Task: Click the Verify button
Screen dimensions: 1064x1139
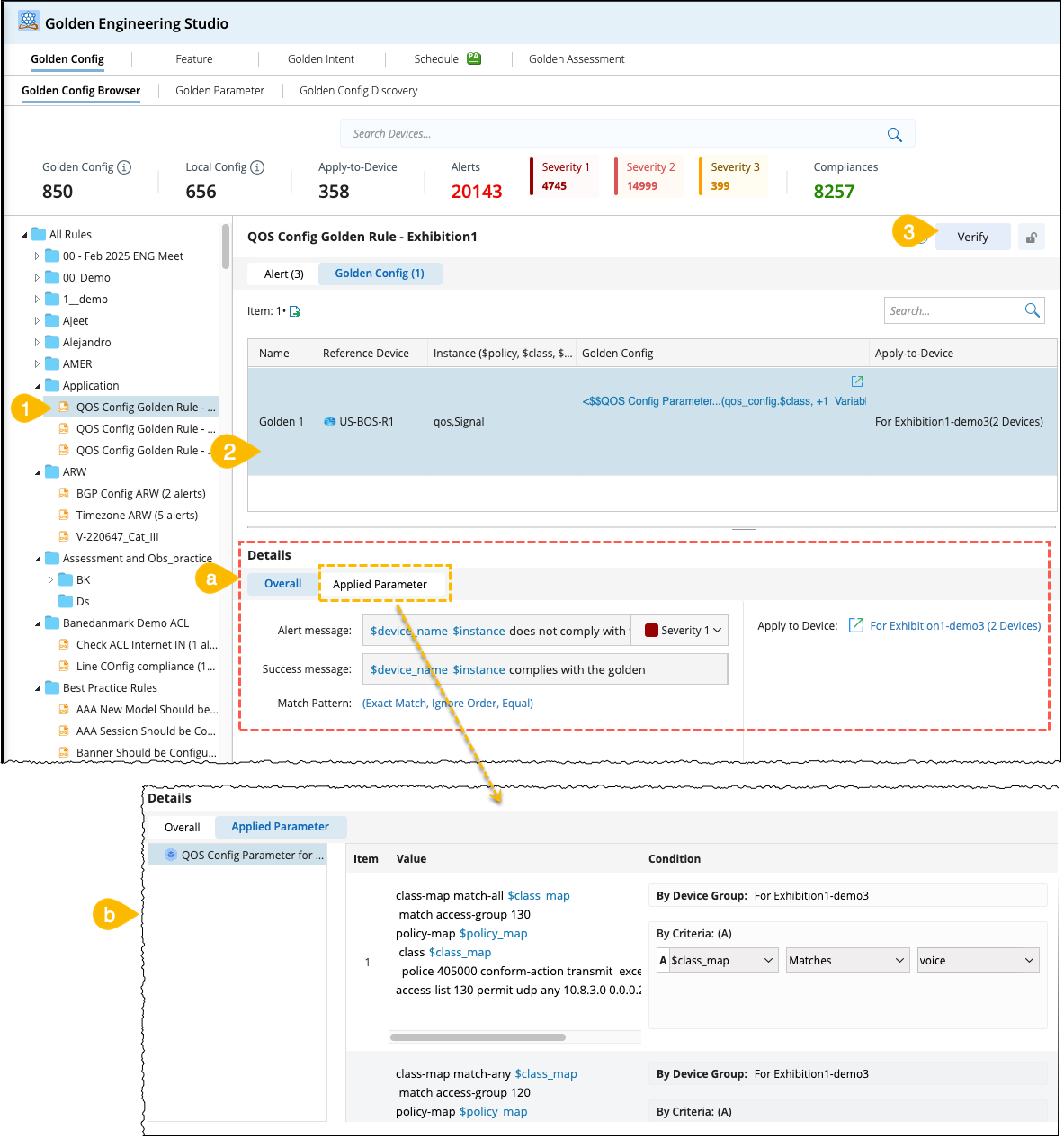Action: (972, 237)
